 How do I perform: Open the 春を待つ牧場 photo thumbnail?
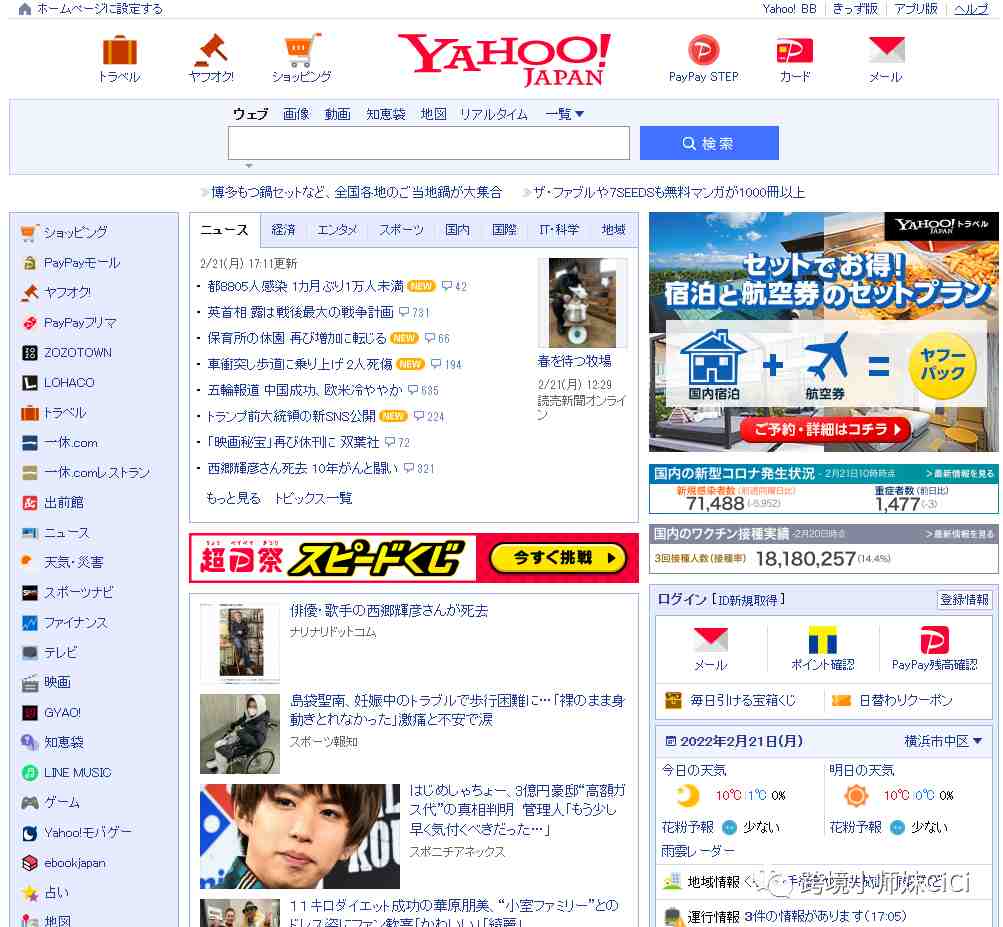coord(582,303)
